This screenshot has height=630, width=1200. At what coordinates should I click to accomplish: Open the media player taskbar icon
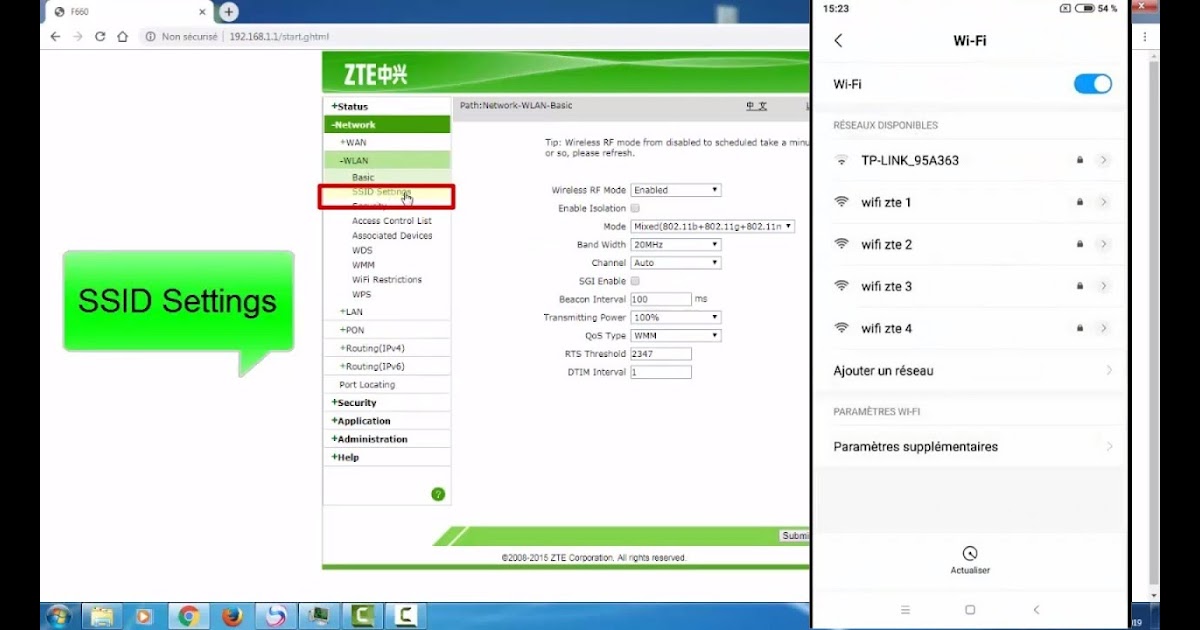144,616
